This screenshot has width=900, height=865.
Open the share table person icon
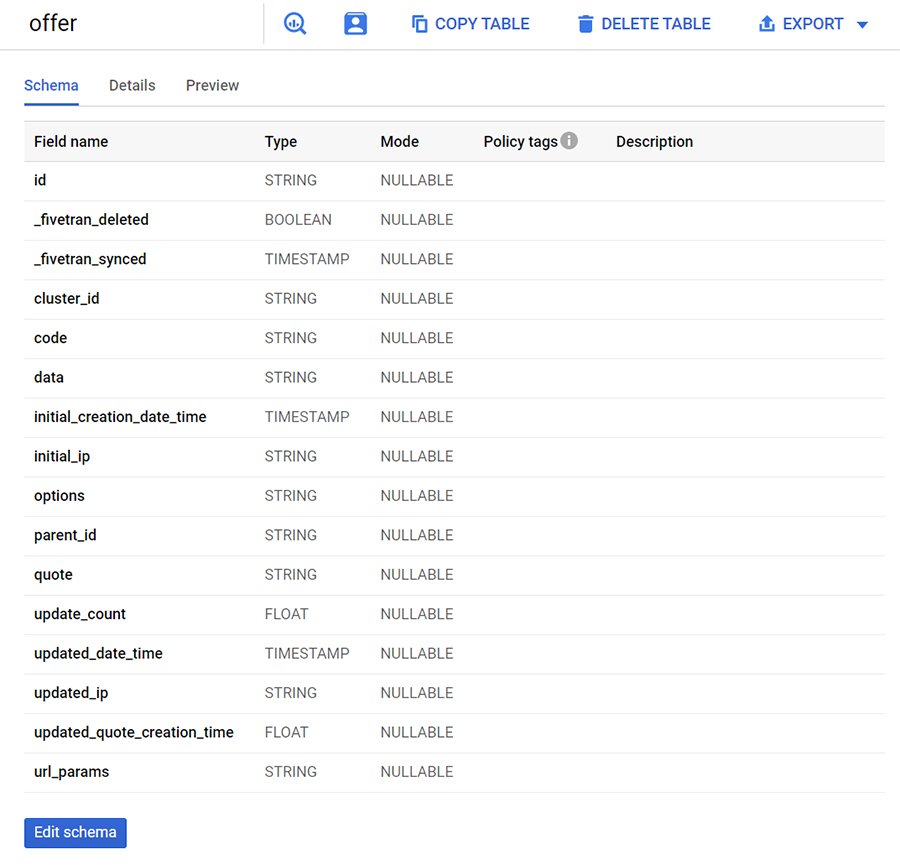(x=355, y=24)
